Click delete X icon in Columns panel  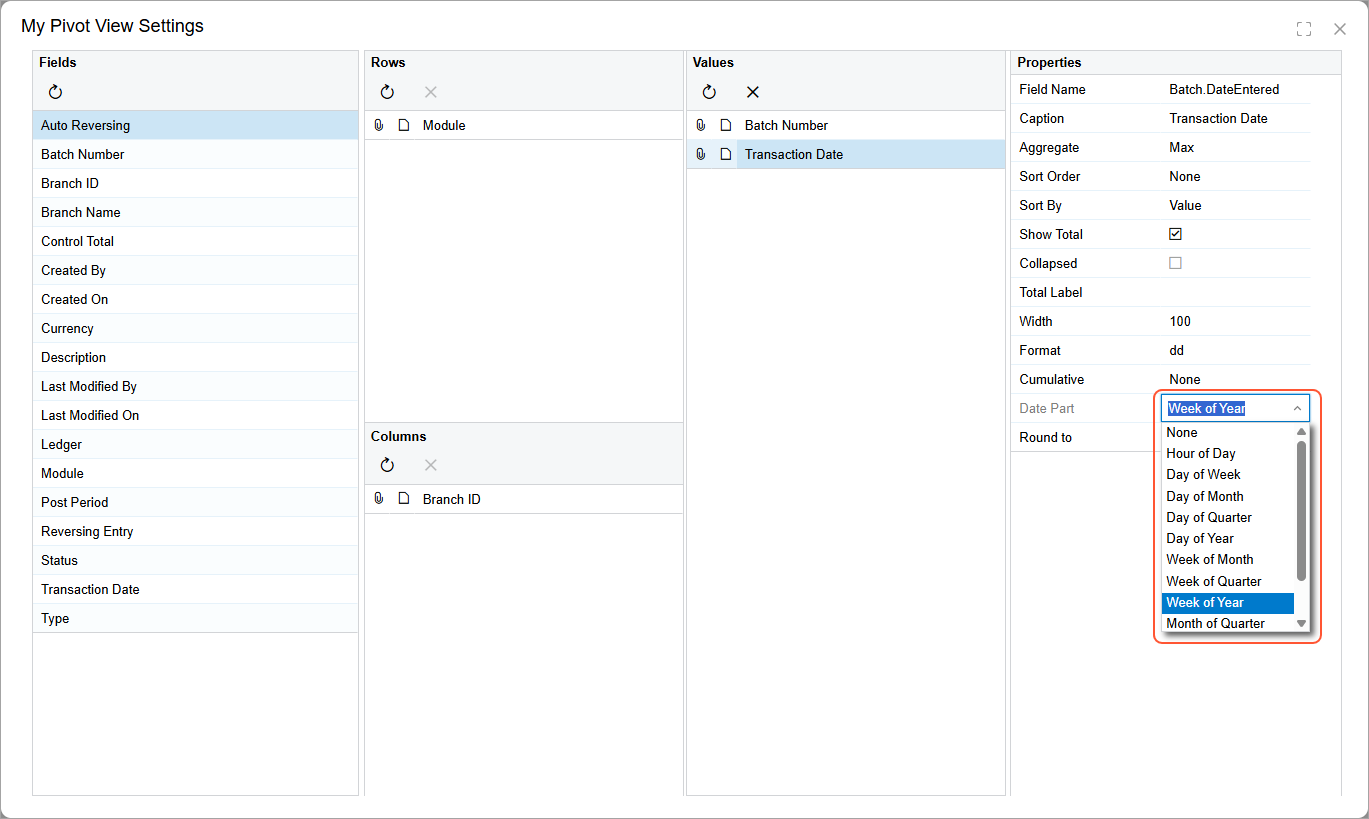[431, 465]
